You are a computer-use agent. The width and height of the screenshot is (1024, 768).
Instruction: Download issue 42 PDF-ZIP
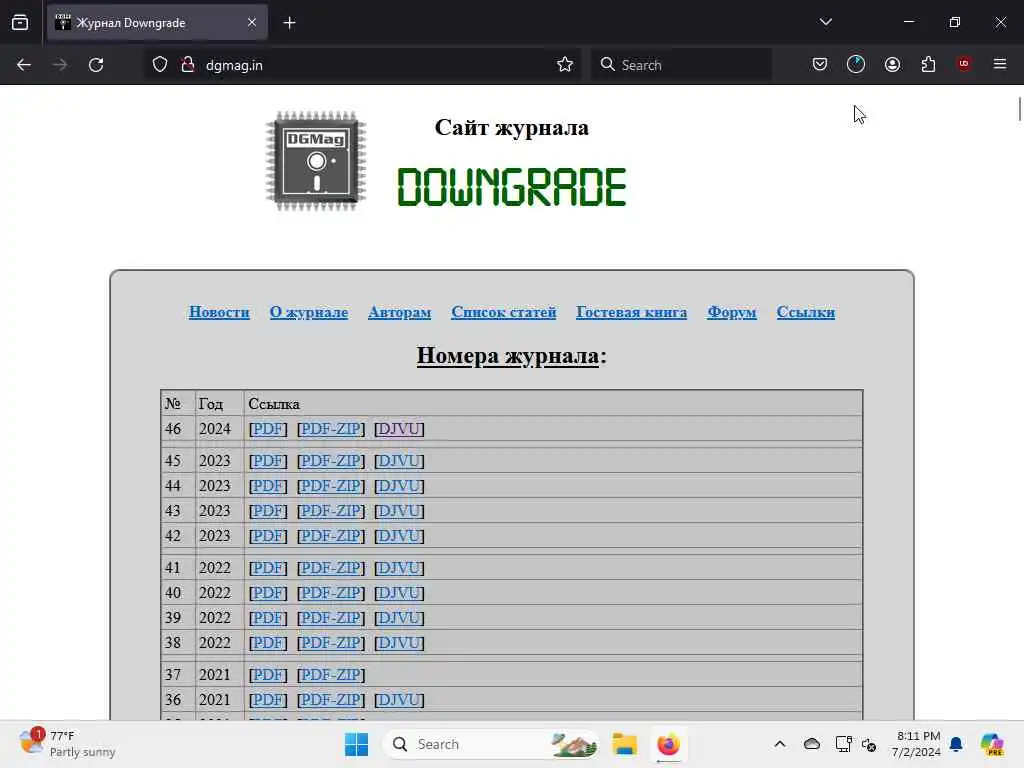pyautogui.click(x=330, y=536)
